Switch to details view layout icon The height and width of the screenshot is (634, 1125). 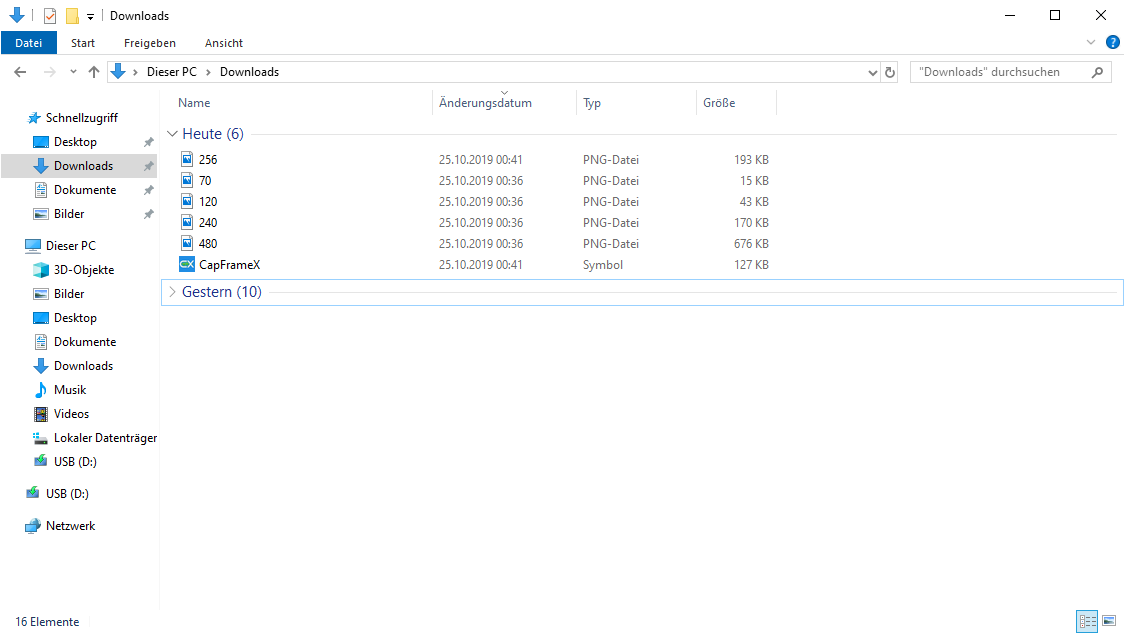[1087, 621]
